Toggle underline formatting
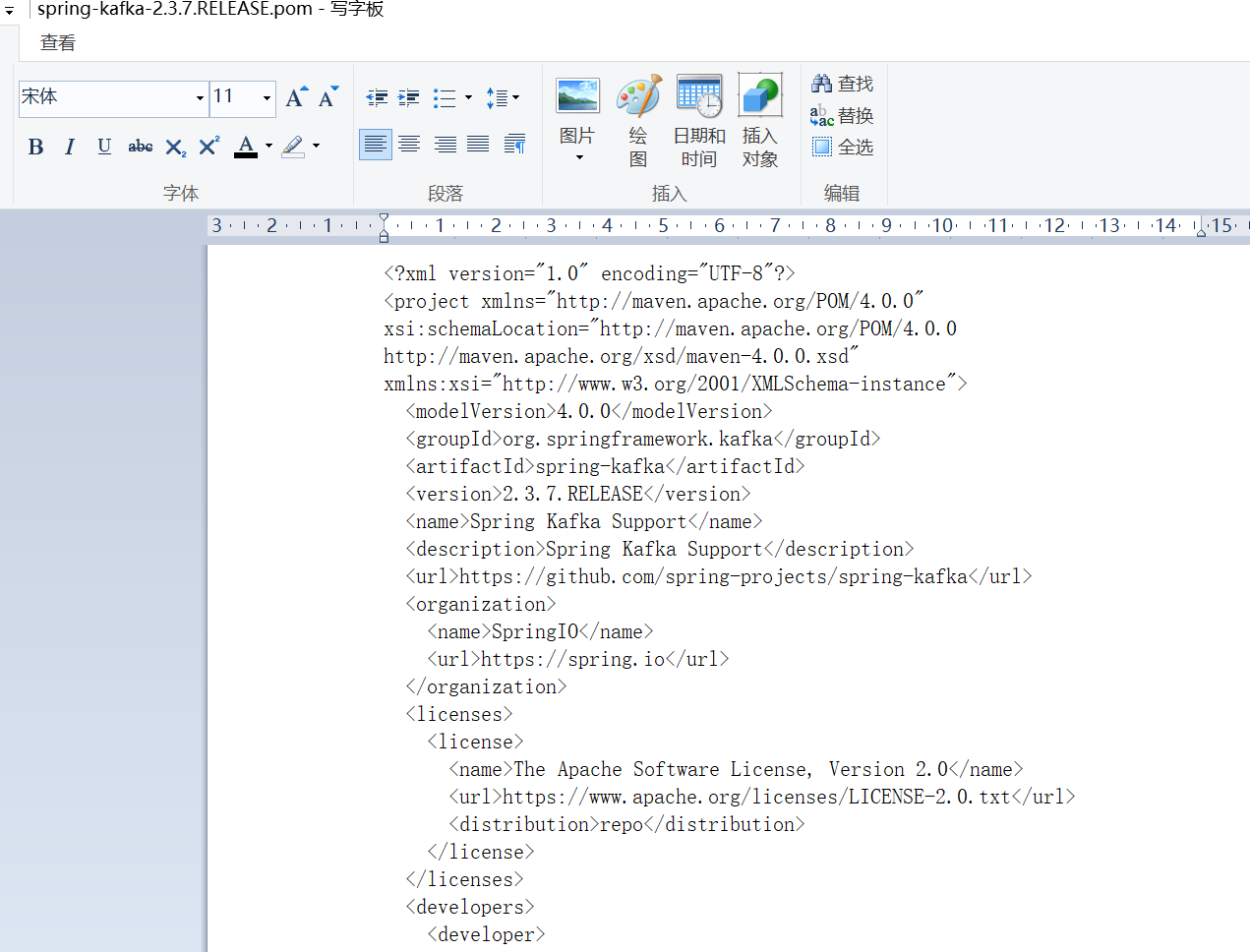Image resolution: width=1250 pixels, height=952 pixels. pos(104,147)
